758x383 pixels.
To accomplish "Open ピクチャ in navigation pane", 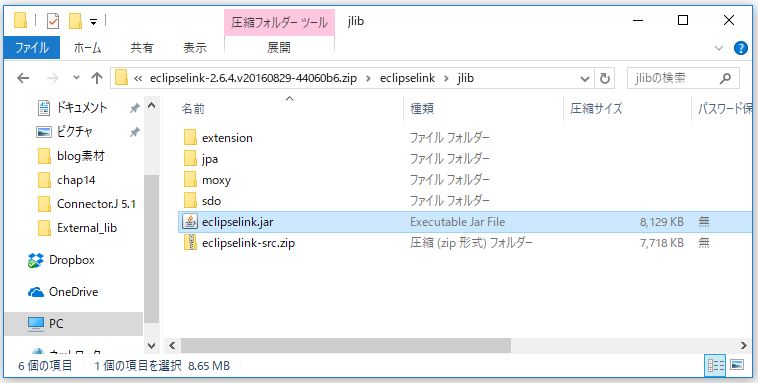I will pyautogui.click(x=74, y=132).
